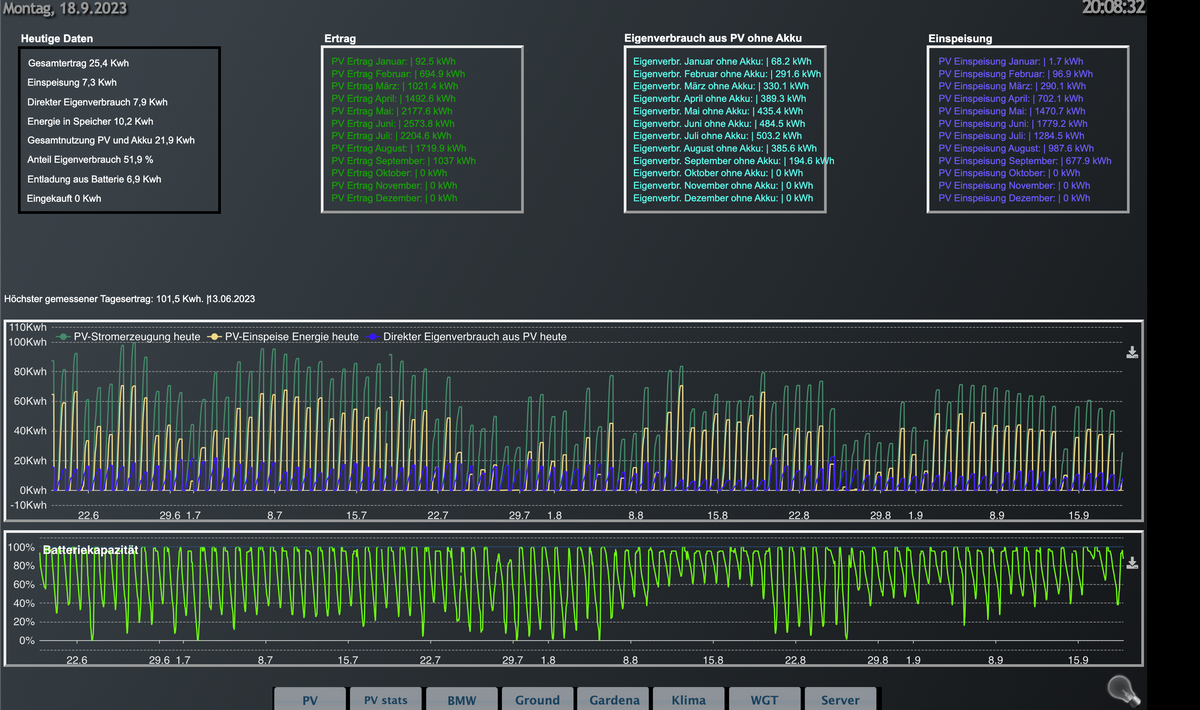Click PV Einspeisung Mai row

pos(1012,111)
